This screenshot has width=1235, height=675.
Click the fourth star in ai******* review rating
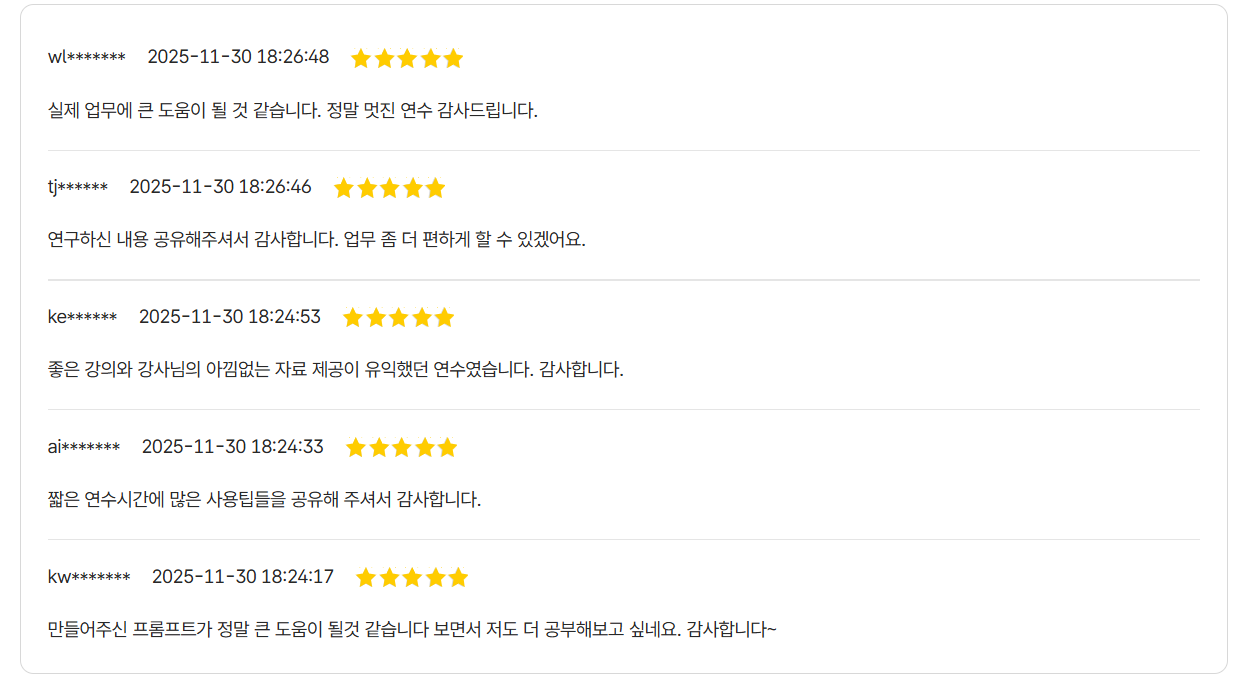425,448
